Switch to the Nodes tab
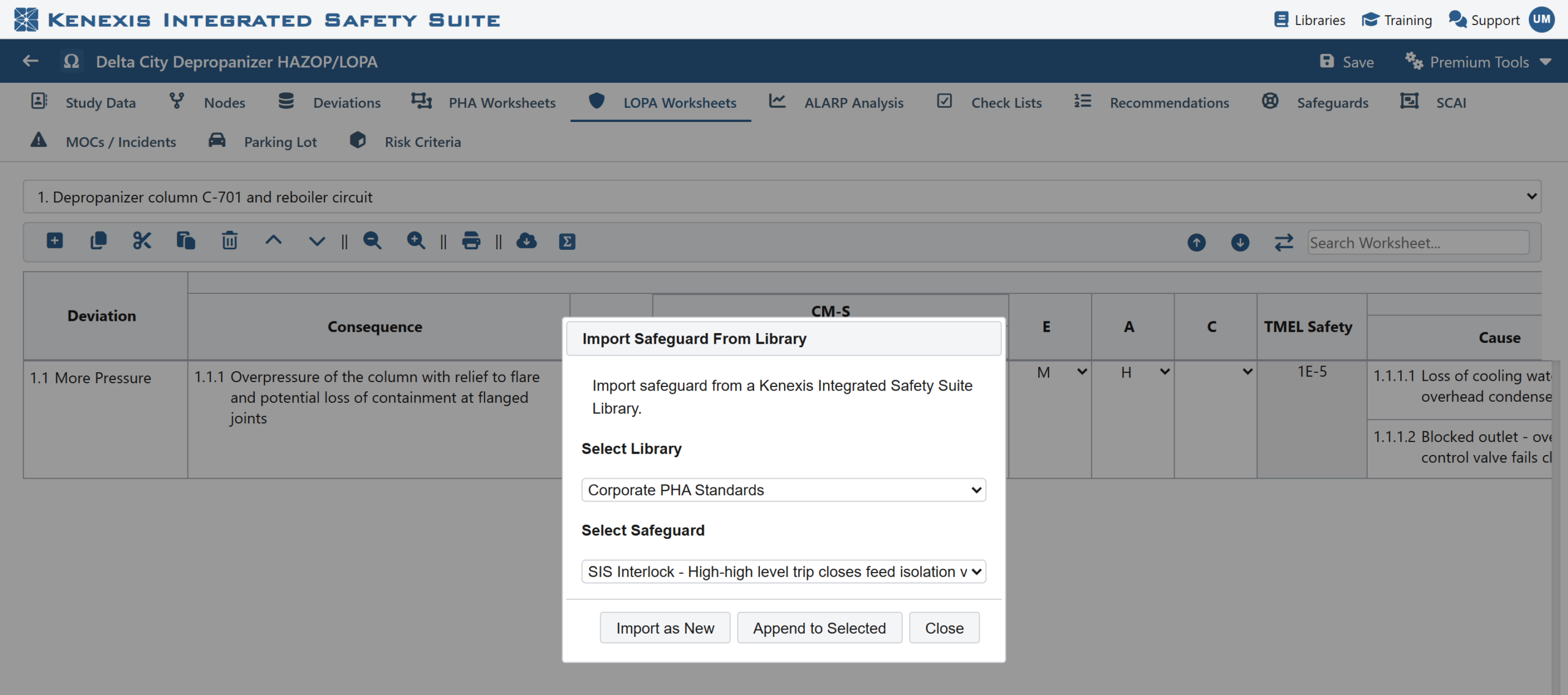1568x695 pixels. pos(207,102)
